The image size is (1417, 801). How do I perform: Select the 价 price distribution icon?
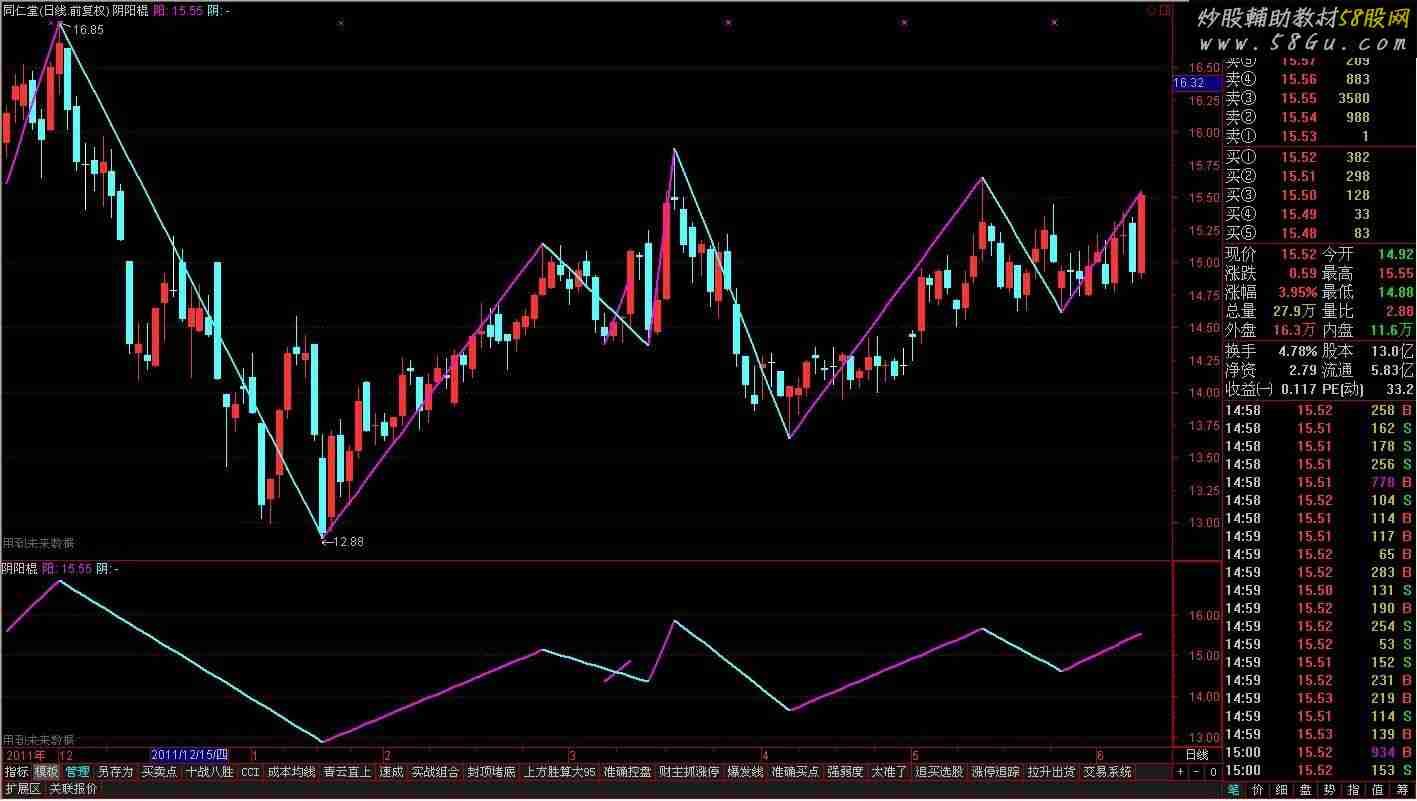[x=1258, y=790]
